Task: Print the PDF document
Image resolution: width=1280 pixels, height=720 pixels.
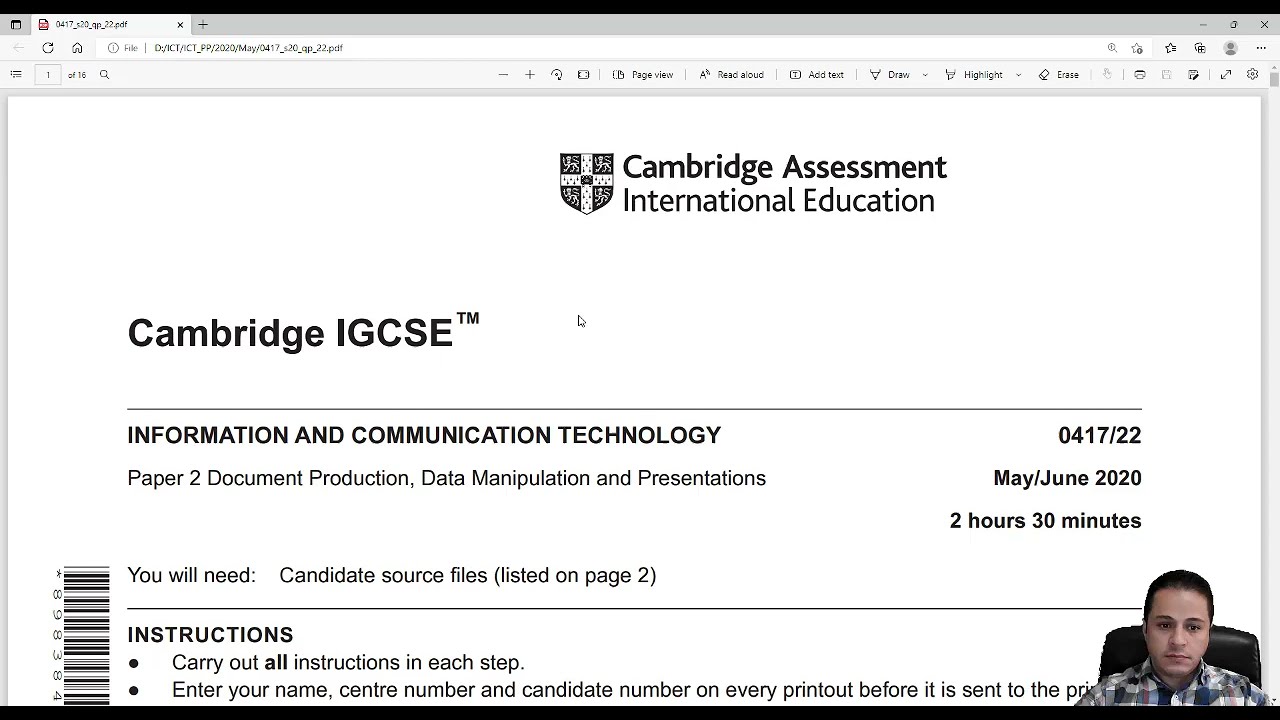Action: (1140, 75)
